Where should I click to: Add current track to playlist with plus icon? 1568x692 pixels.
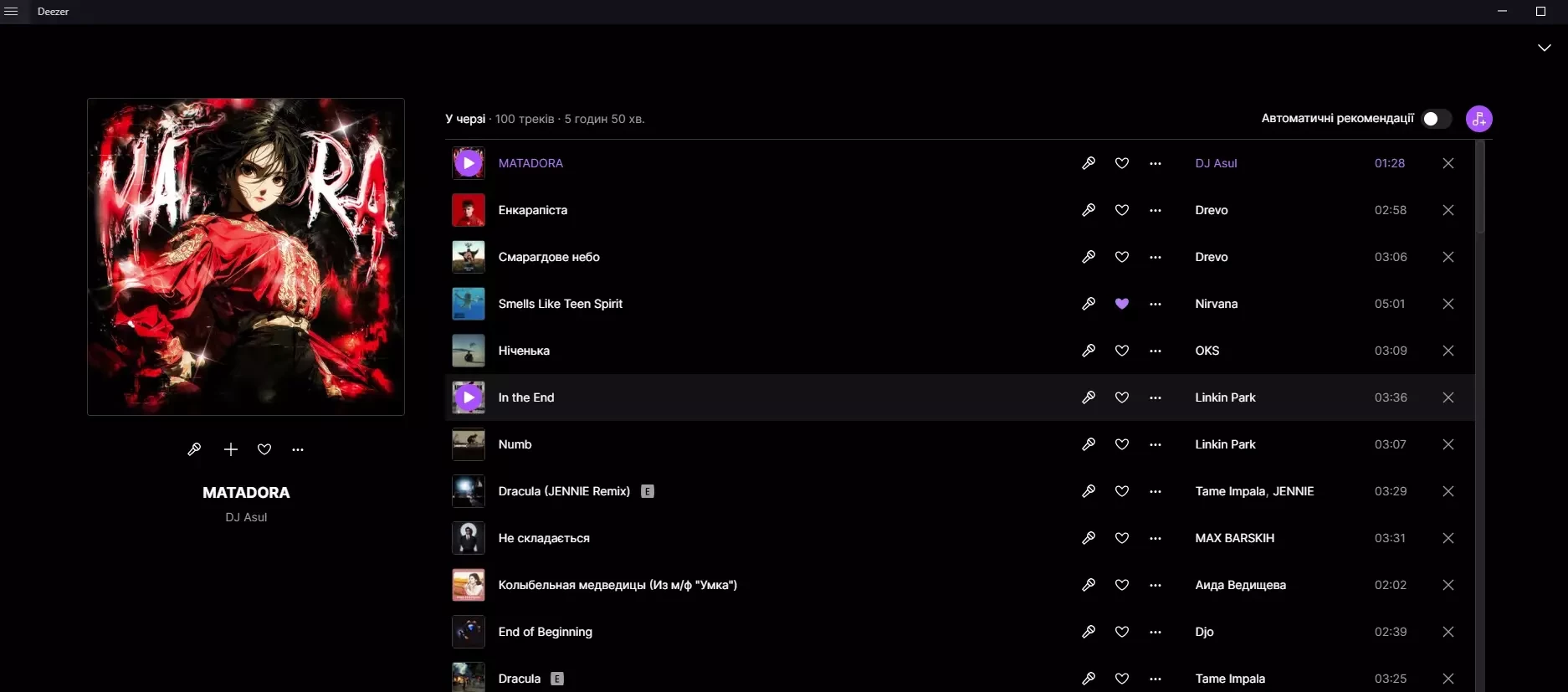pyautogui.click(x=231, y=449)
